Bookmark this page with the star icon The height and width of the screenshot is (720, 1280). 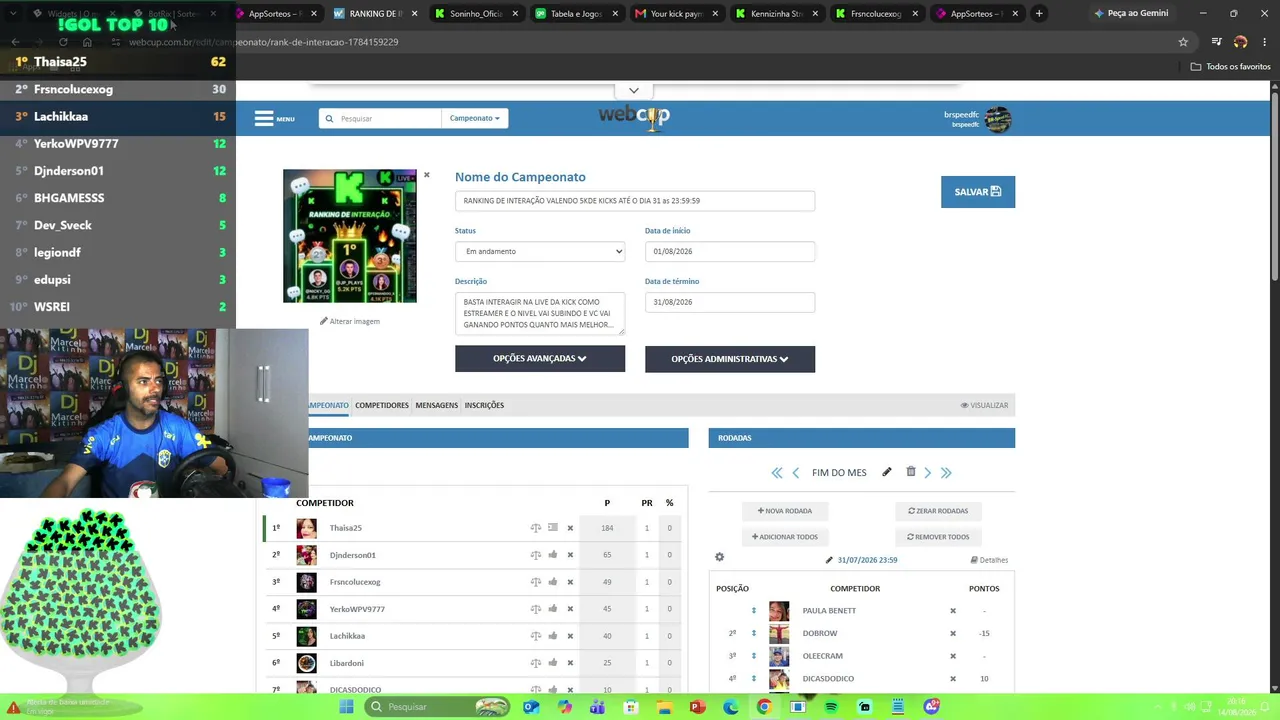pyautogui.click(x=1183, y=42)
